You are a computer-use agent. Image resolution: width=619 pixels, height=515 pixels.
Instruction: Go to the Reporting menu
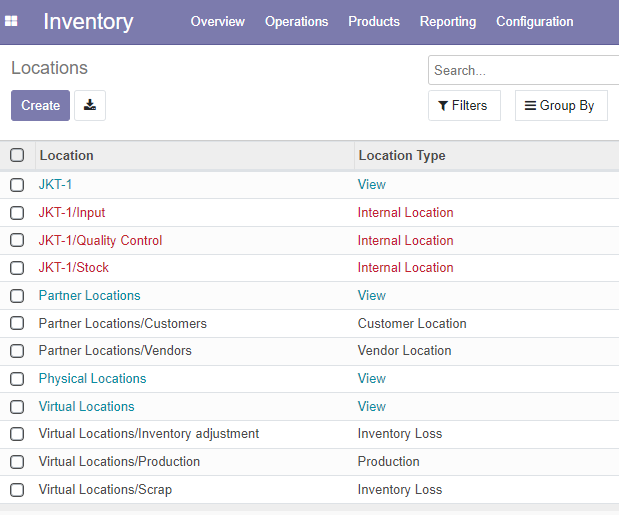(x=448, y=21)
